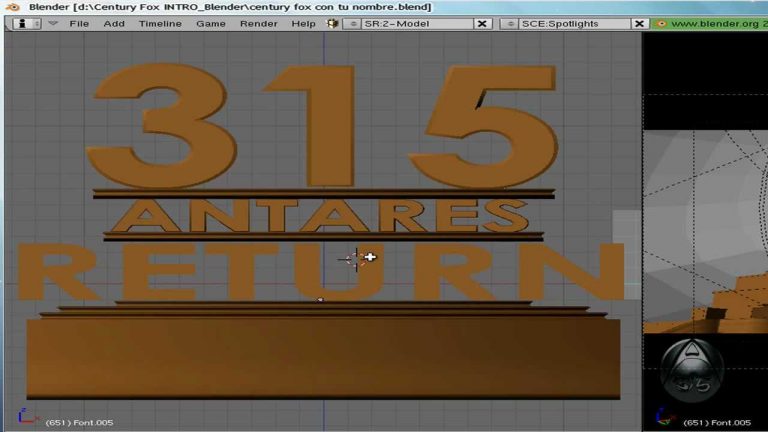This screenshot has height=432, width=768.
Task: Open the Add menu
Action: [x=114, y=24]
